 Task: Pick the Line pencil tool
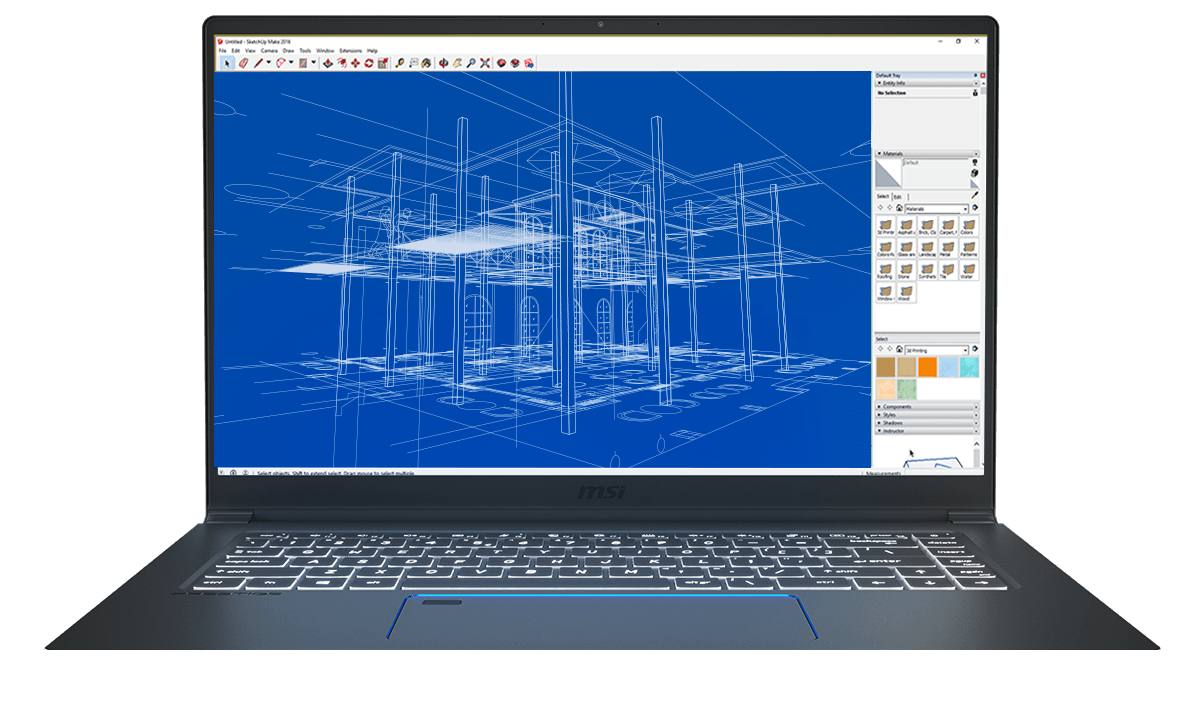(258, 62)
